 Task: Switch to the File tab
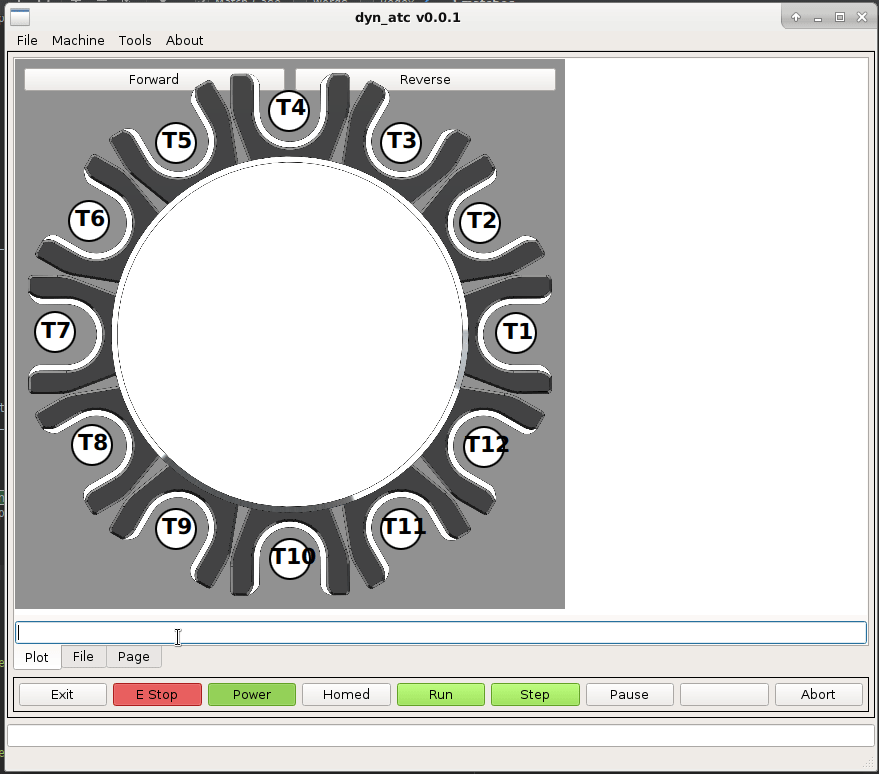coord(83,656)
